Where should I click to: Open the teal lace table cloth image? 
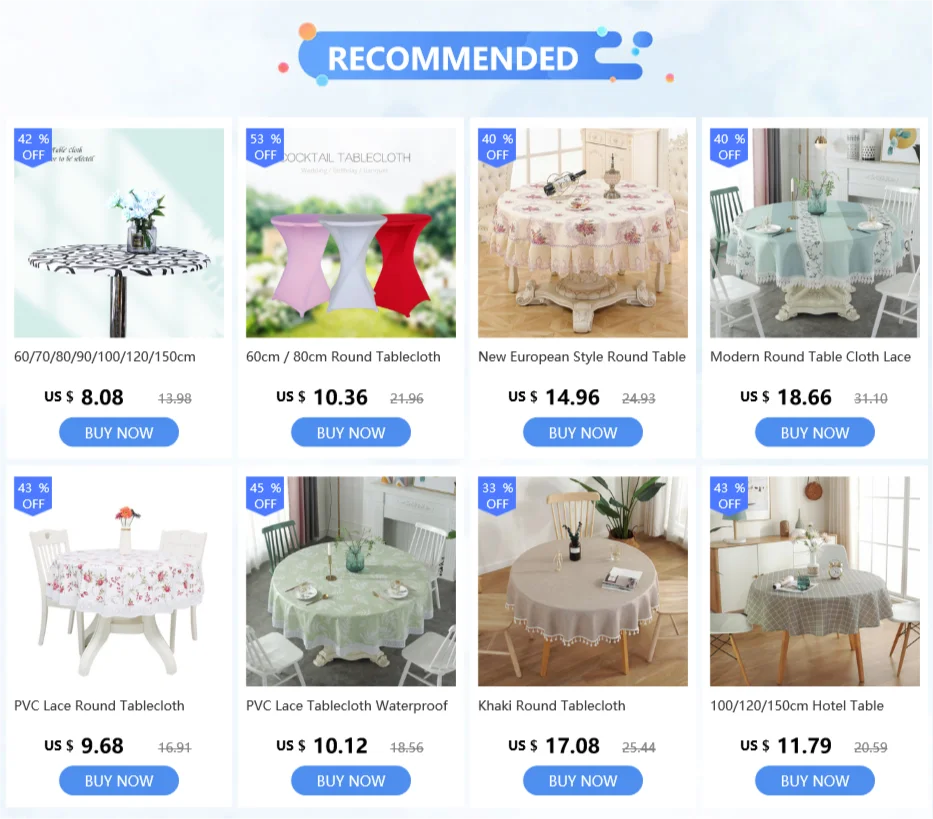point(815,233)
